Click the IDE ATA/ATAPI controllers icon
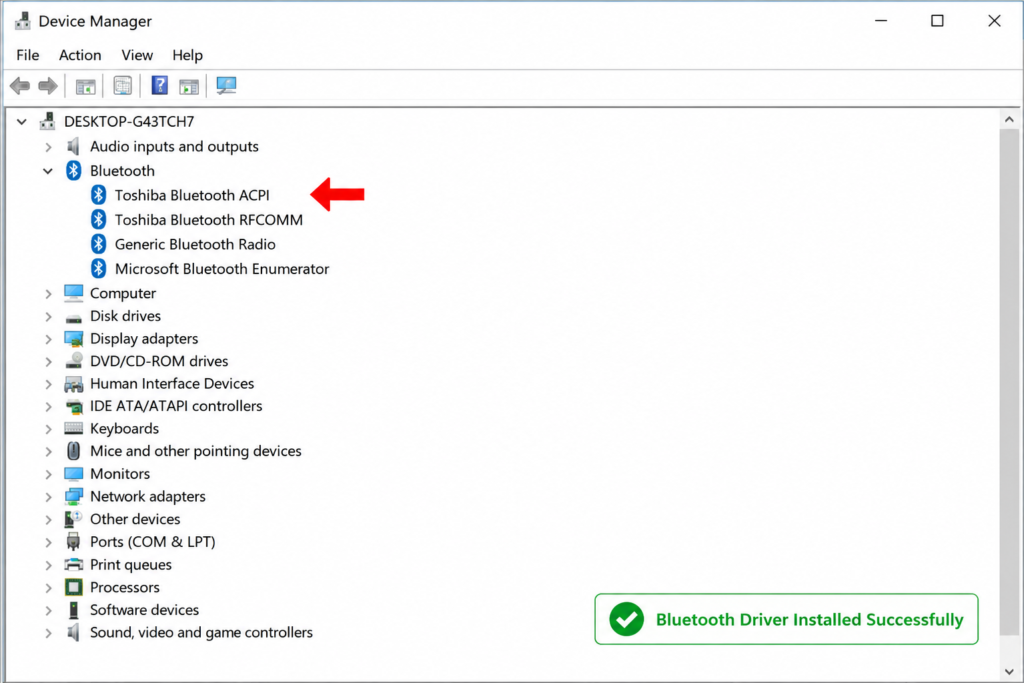The height and width of the screenshot is (683, 1024). 74,407
